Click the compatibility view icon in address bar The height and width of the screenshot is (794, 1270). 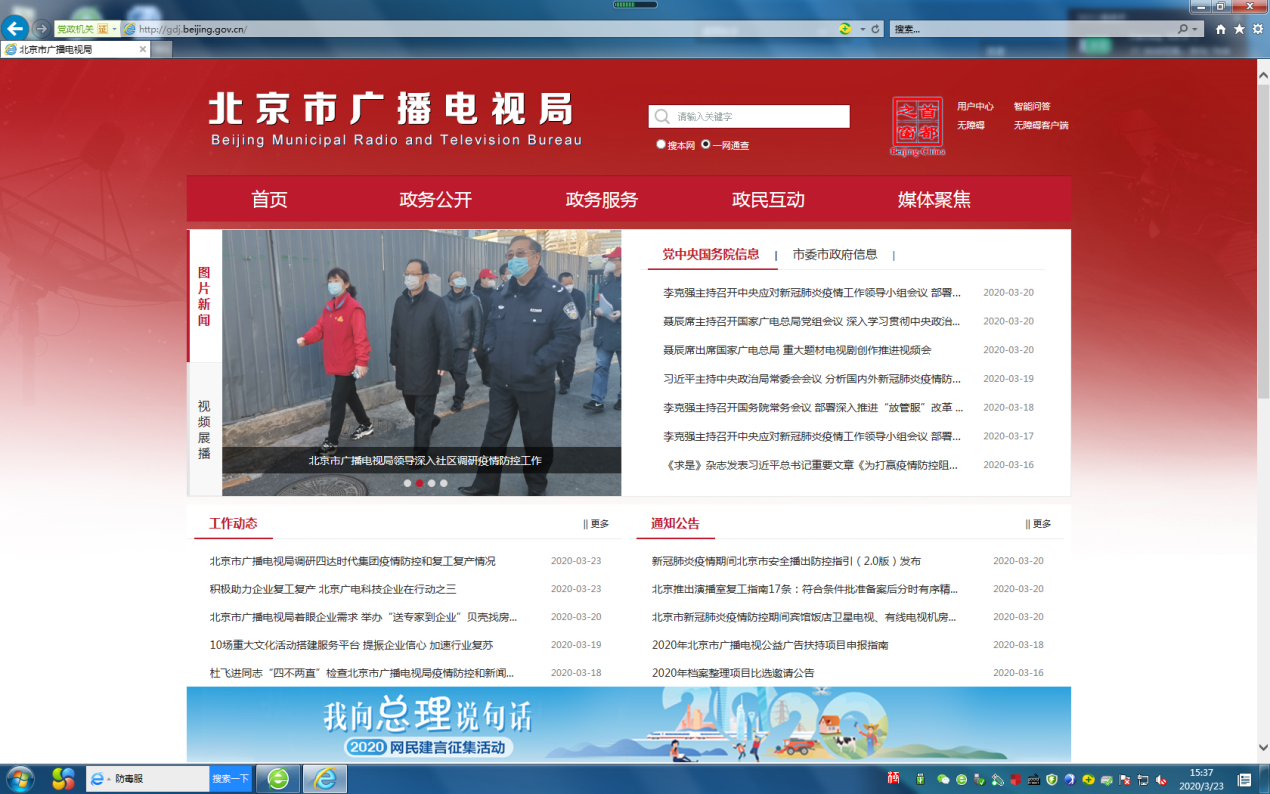(x=846, y=29)
